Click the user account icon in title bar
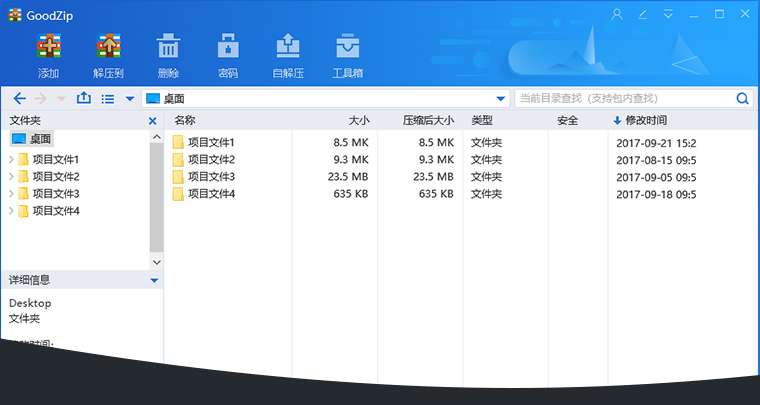The width and height of the screenshot is (760, 405). 617,14
